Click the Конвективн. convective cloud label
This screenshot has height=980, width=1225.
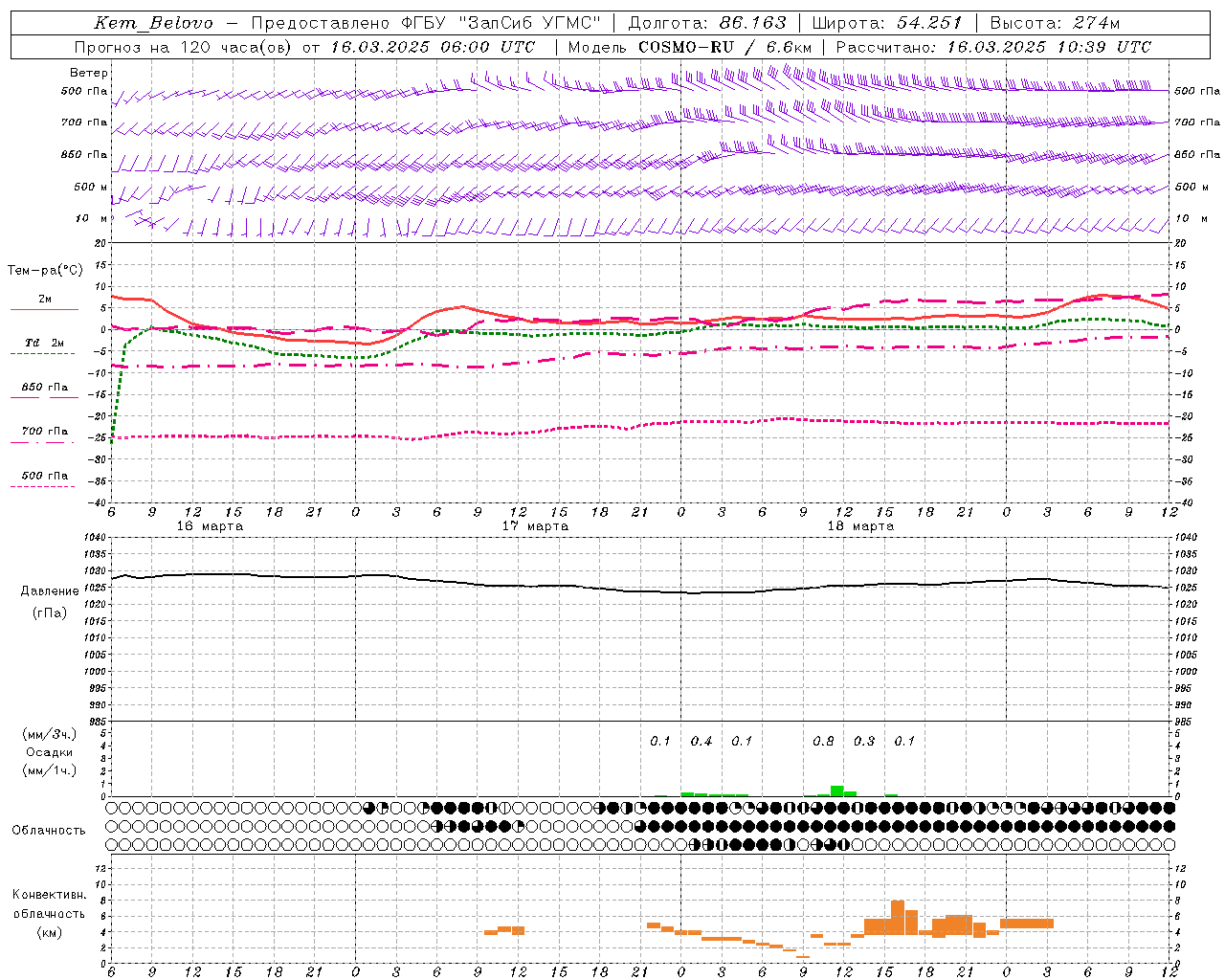(49, 895)
